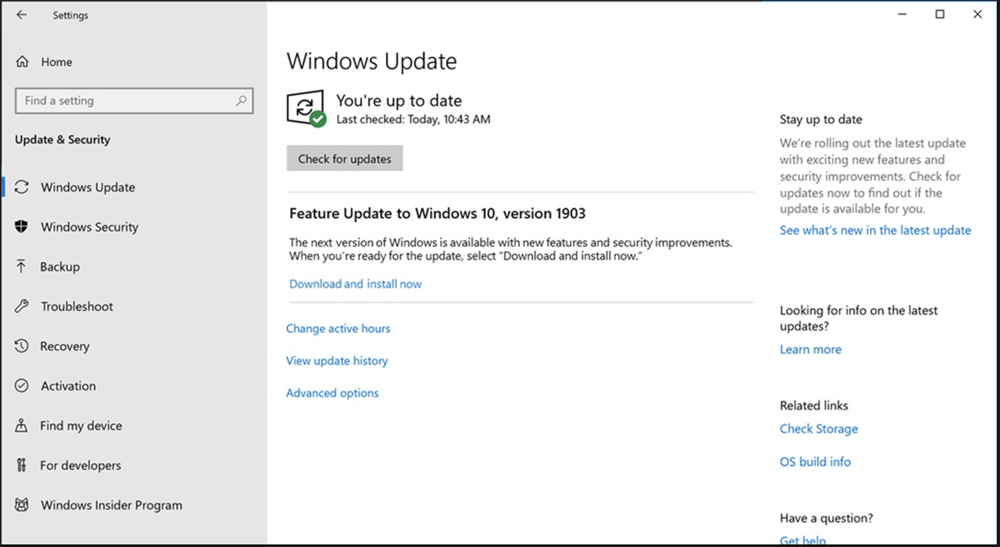Screen dimensions: 1000x547
Task: Click "Looking for info on the latest updates?" text
Action: click(x=858, y=318)
